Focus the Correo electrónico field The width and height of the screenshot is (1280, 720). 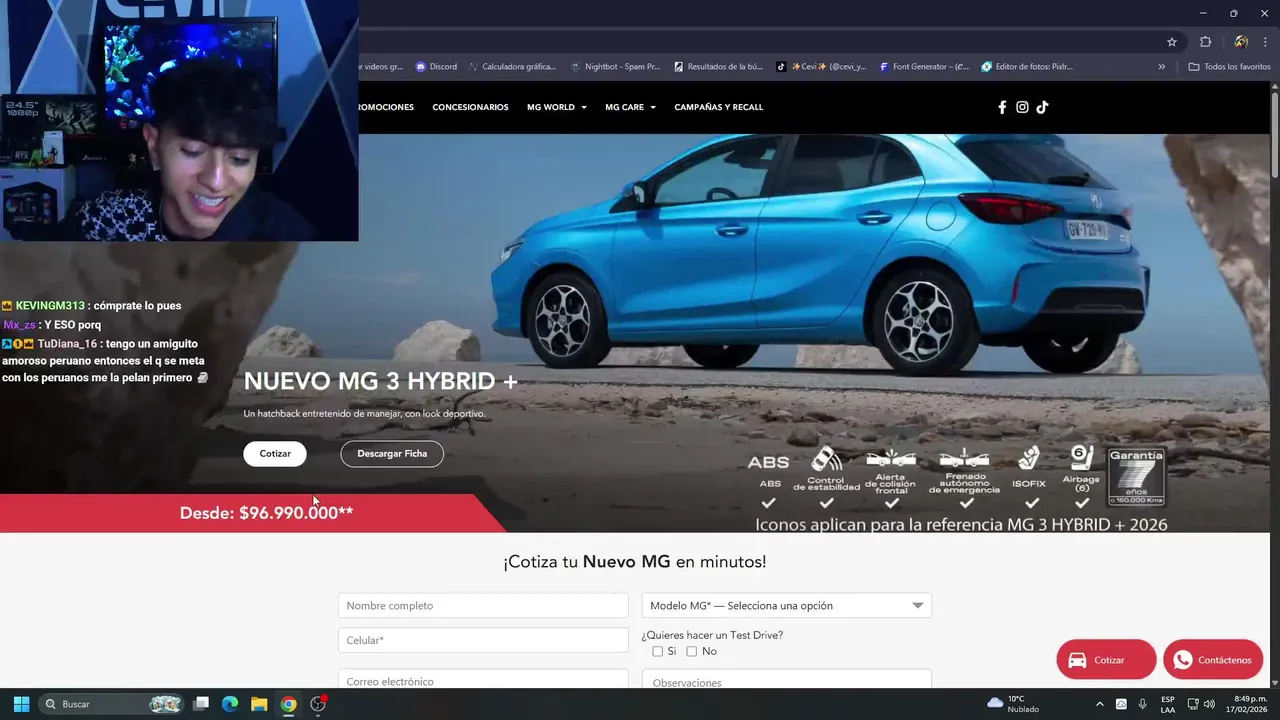point(483,679)
